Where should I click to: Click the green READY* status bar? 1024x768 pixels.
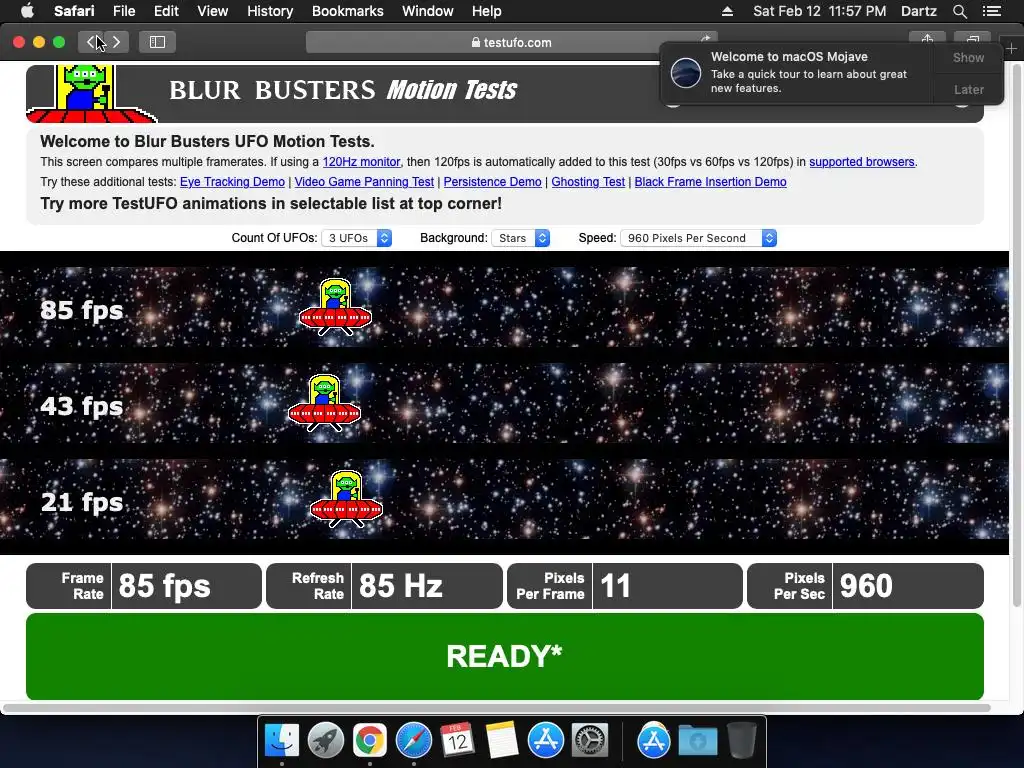click(x=505, y=656)
